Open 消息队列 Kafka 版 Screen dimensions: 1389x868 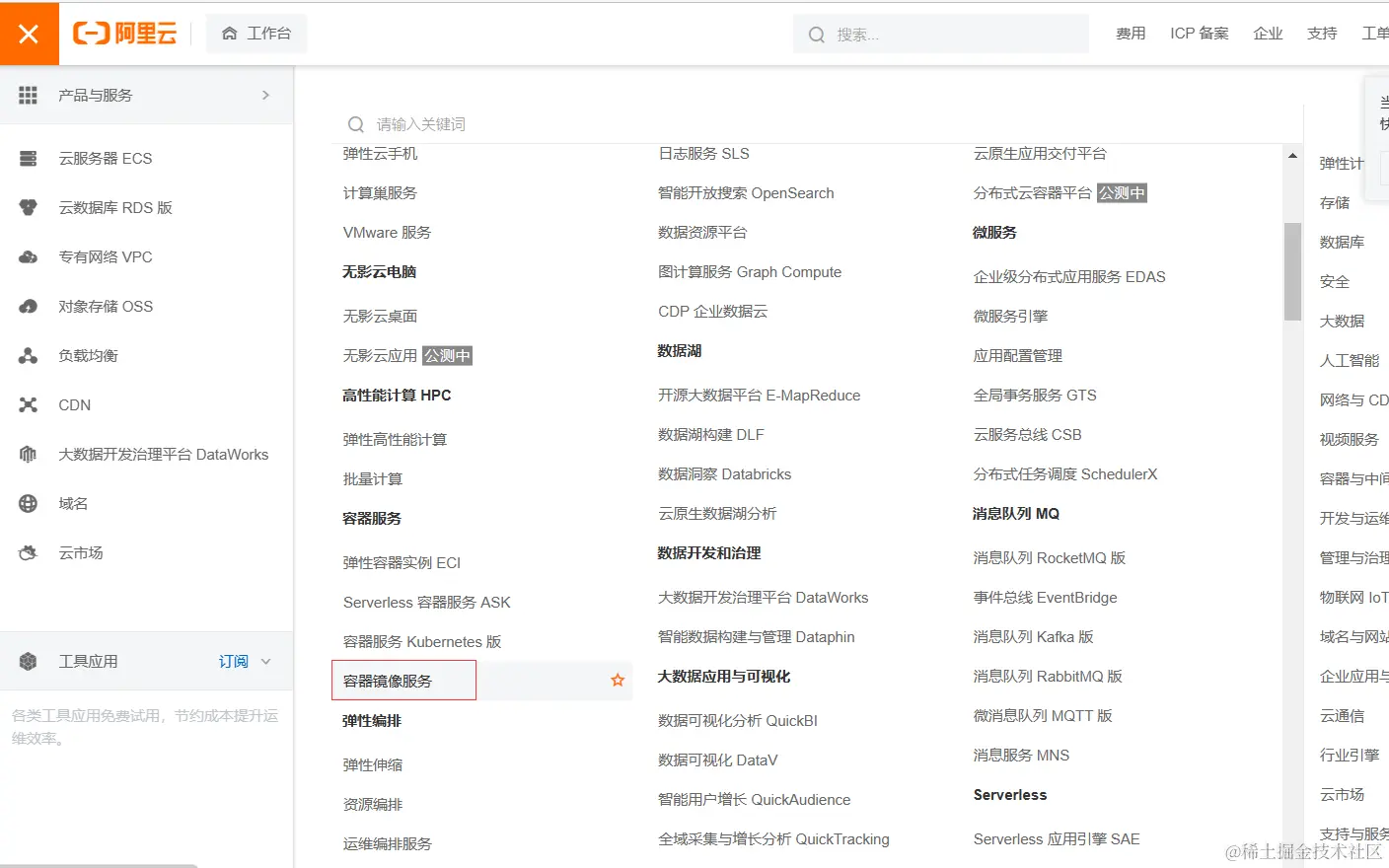click(x=1034, y=636)
